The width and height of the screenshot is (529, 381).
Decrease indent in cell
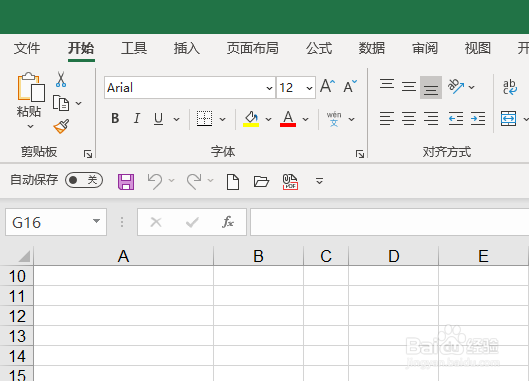coord(456,118)
